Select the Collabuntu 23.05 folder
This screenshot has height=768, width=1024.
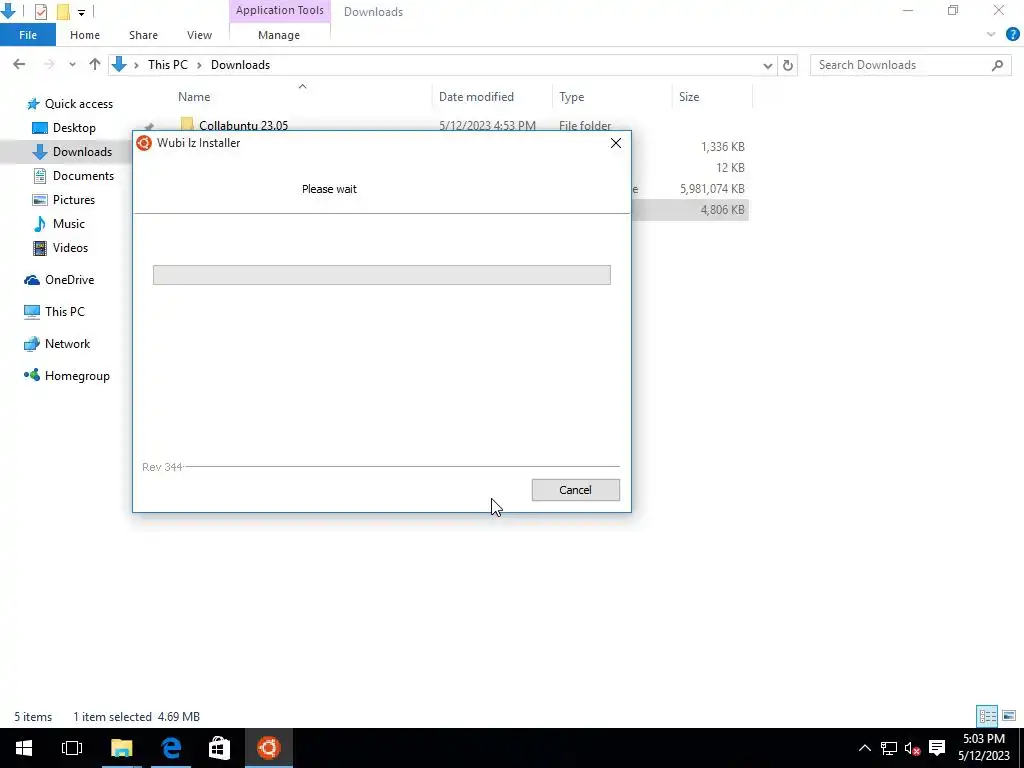[x=243, y=125]
